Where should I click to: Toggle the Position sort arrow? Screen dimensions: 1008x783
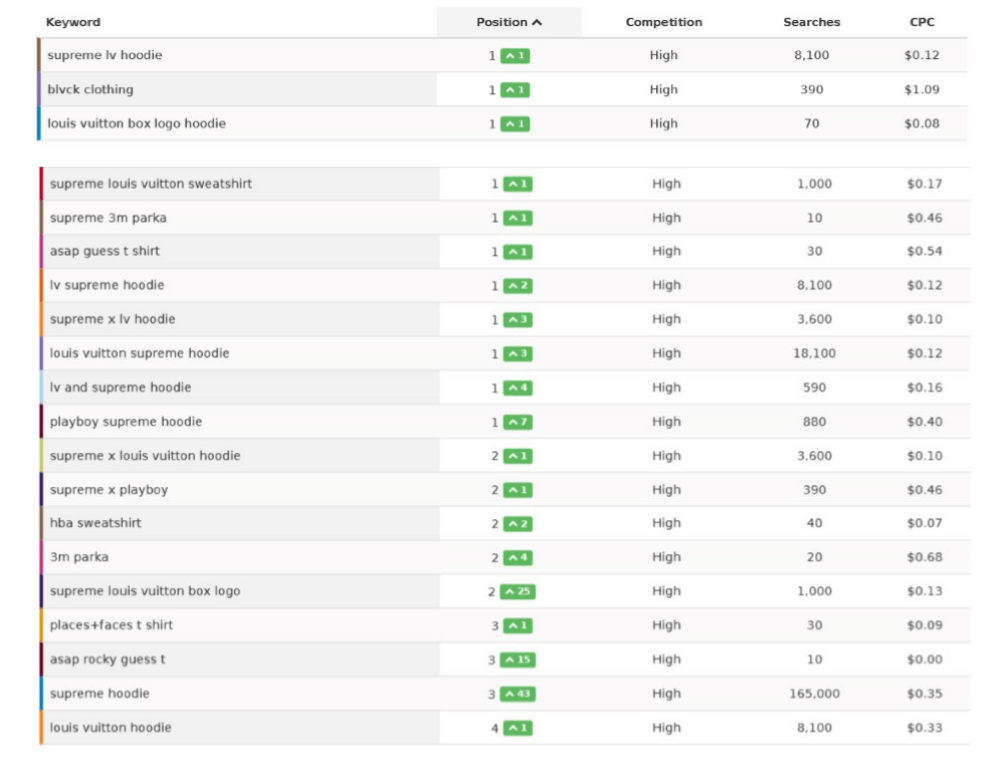[537, 22]
